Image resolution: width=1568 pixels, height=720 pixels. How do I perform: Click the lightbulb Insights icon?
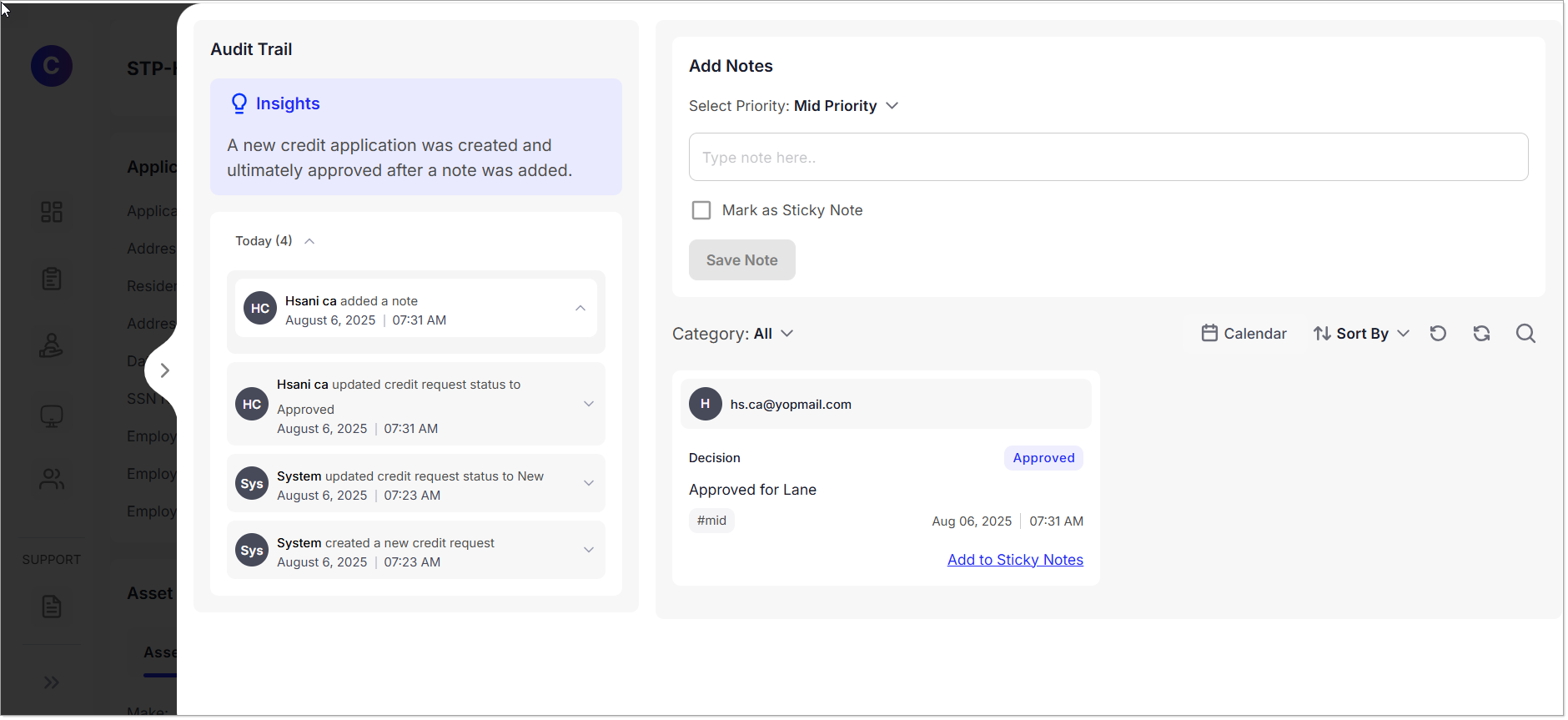(239, 103)
